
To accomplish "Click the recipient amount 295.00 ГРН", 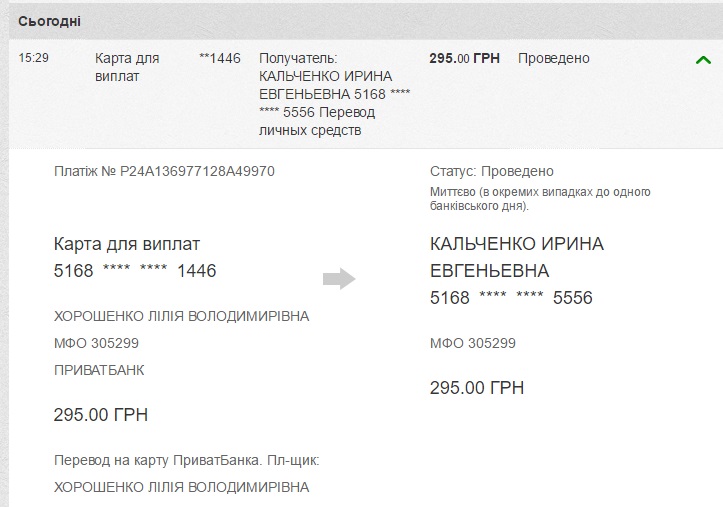I will click(x=477, y=388).
